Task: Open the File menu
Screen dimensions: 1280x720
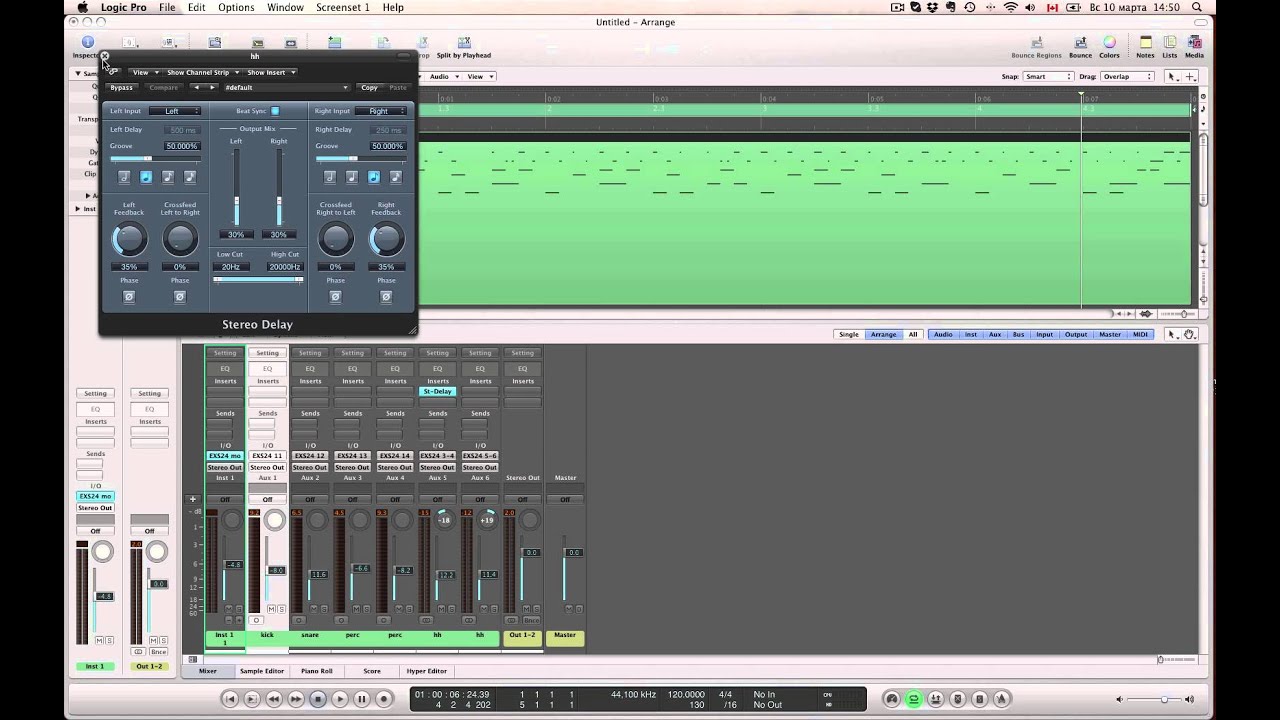Action: coord(167,7)
